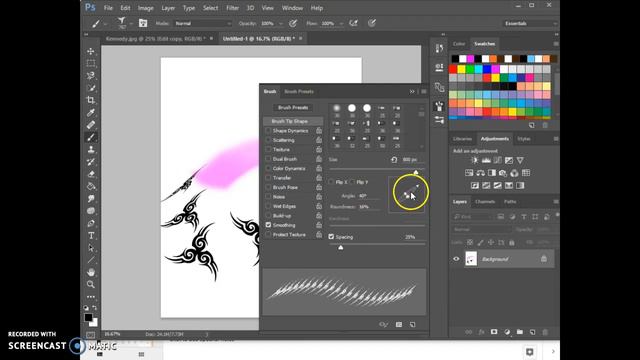Enable the Texture checkbox
This screenshot has height=360, width=640.
(268, 149)
